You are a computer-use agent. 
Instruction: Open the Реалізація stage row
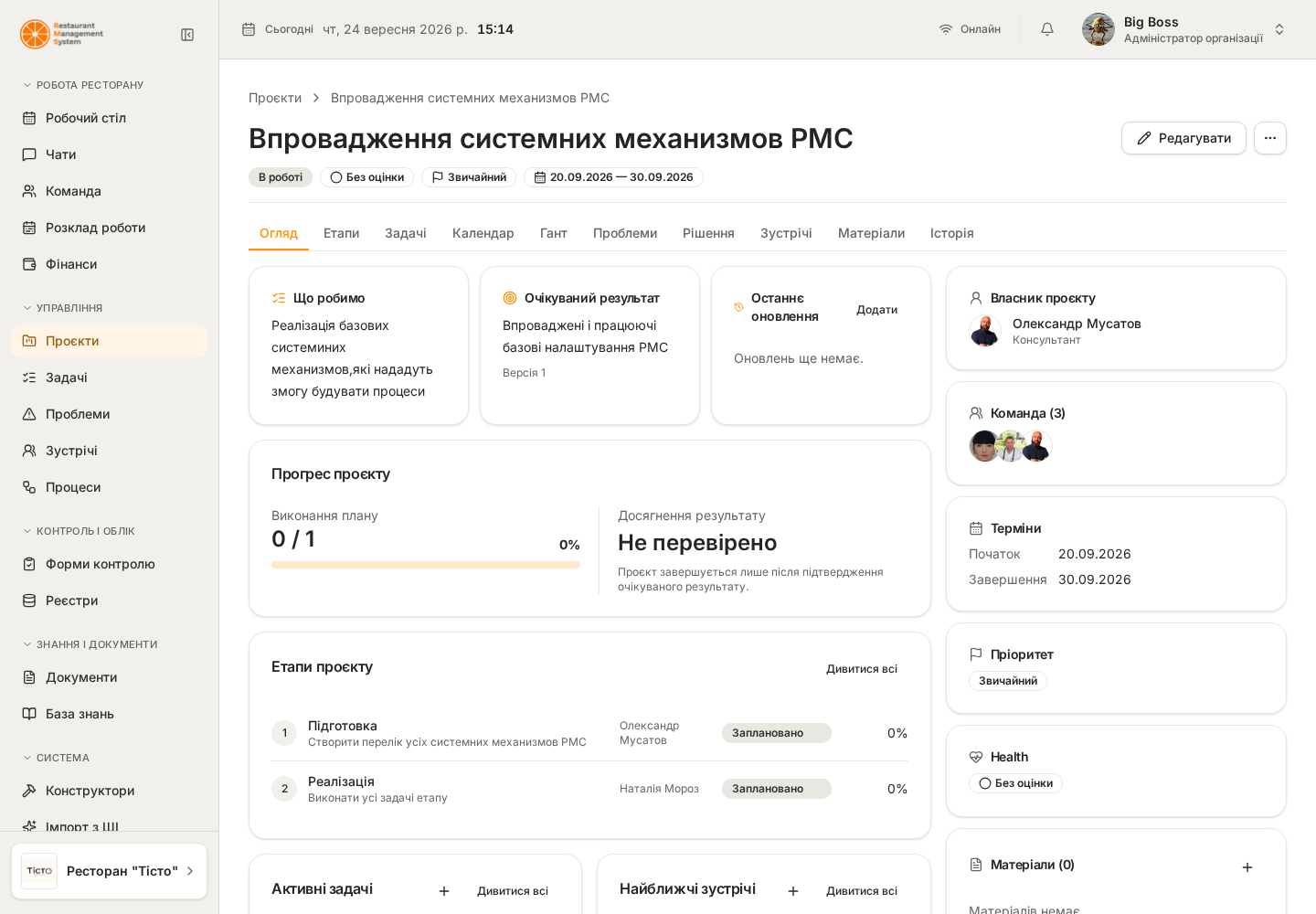click(x=589, y=789)
